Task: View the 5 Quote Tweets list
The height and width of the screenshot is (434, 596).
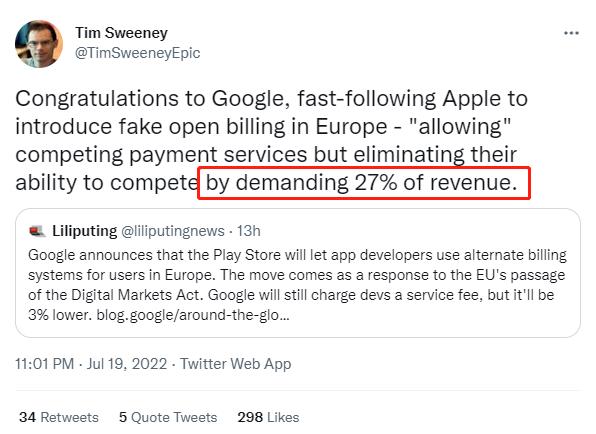Action: click(x=168, y=417)
